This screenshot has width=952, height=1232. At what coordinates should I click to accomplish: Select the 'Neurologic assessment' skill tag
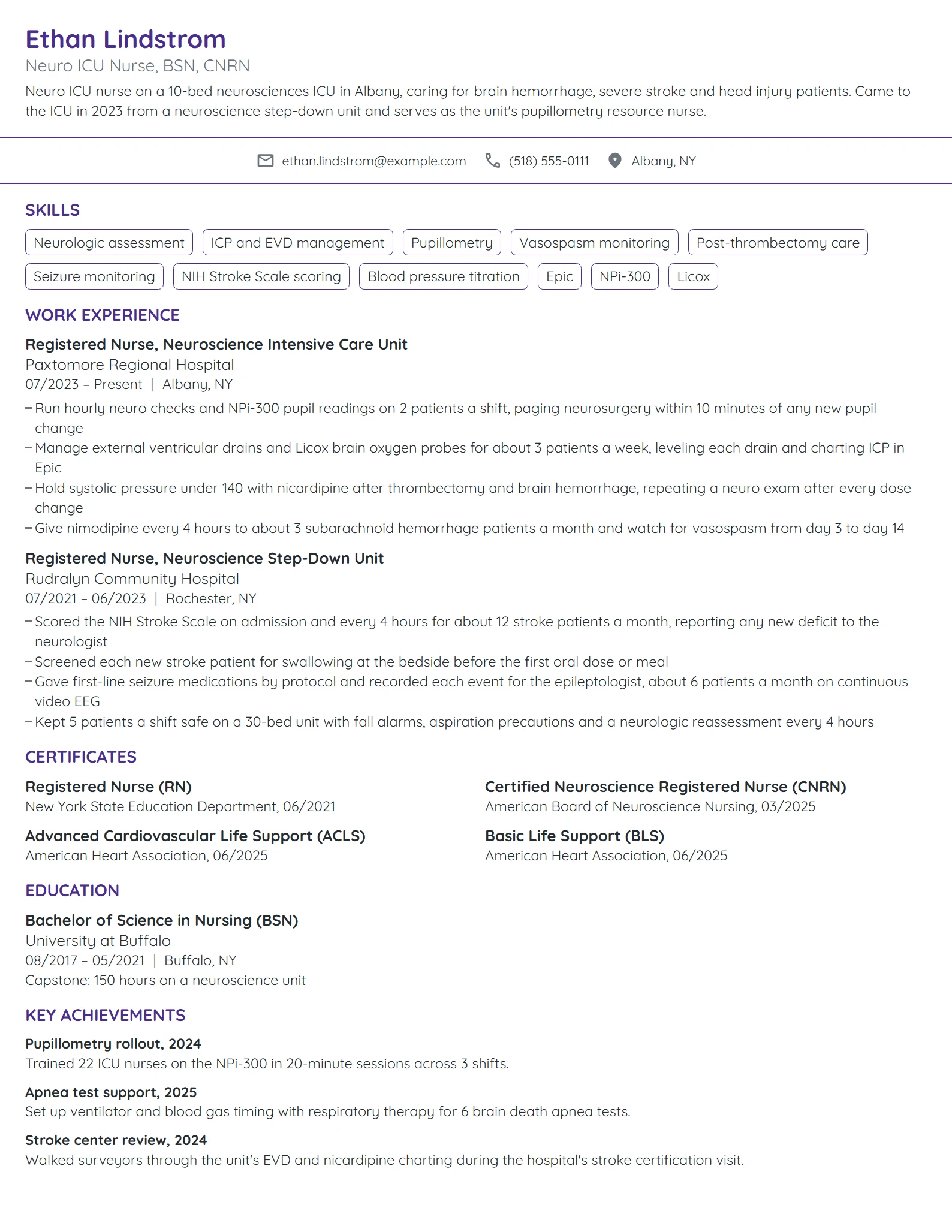(109, 243)
